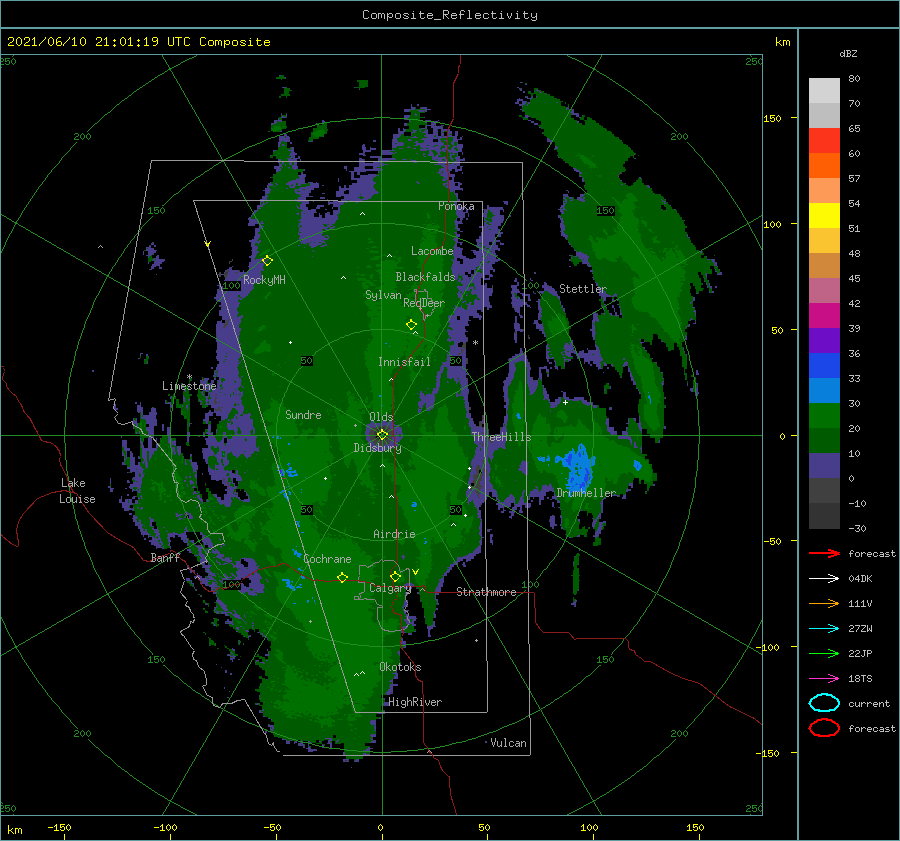This screenshot has width=900, height=841.
Task: Pick the blue 33-36 dBZ swatch
Action: click(x=824, y=366)
